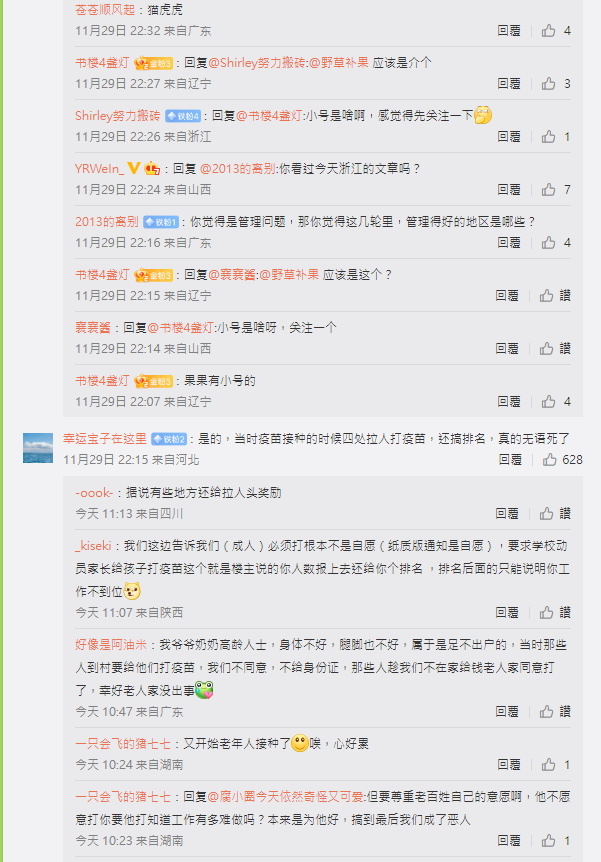This screenshot has height=862, width=601.
Task: Reply to 幸运宝子在这里's main comment
Action: pos(510,460)
